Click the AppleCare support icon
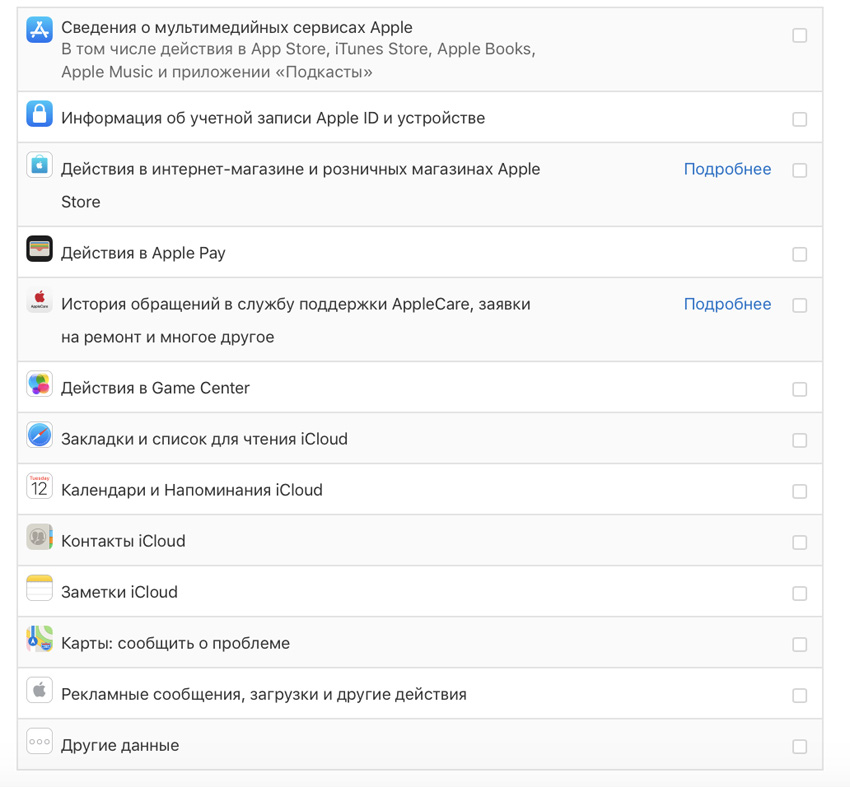The image size is (850, 787). coord(40,300)
